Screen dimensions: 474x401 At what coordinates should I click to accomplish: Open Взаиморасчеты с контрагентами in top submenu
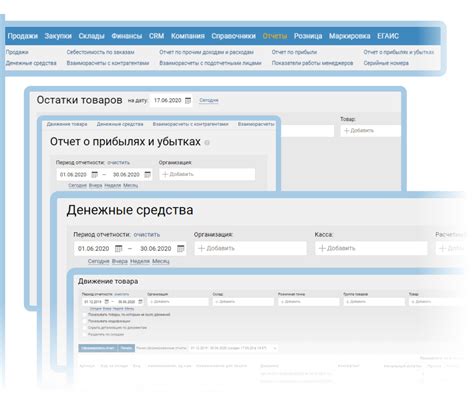coord(108,63)
